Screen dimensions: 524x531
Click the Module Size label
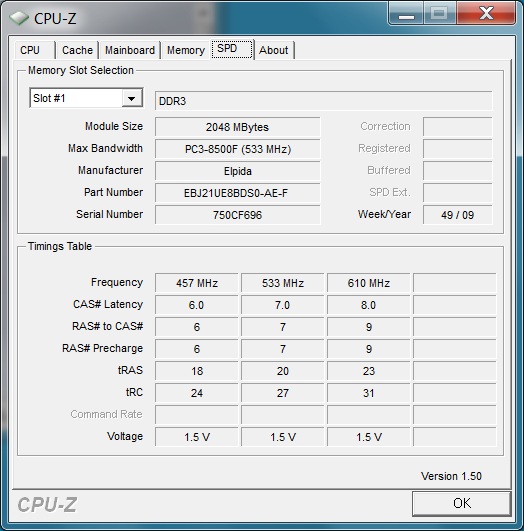114,126
